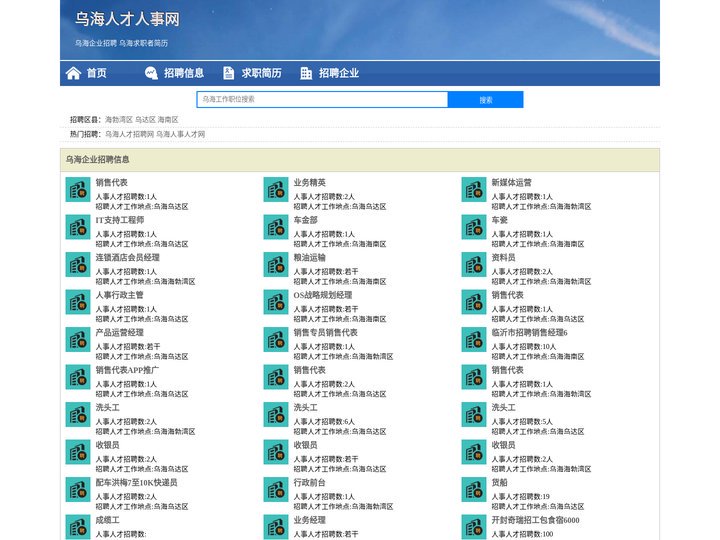Open the 资料员 job listing

503,258
